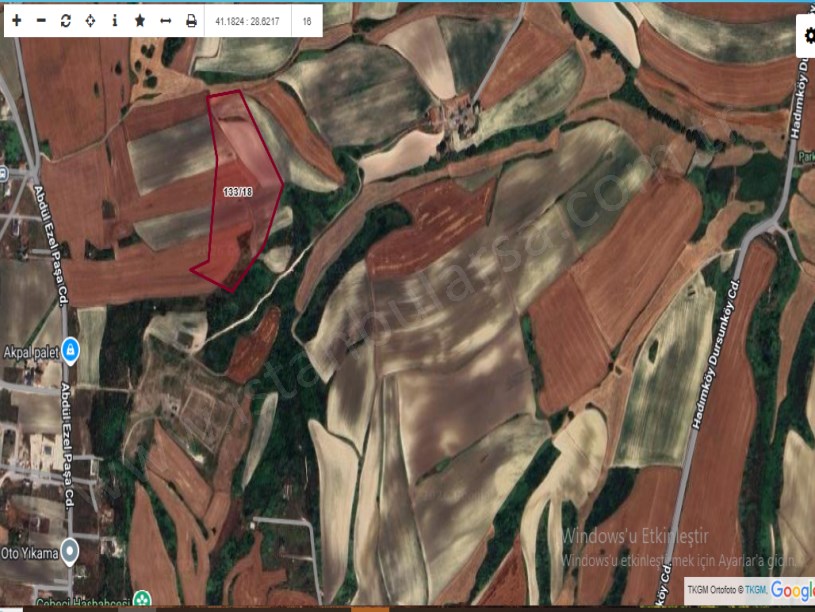This screenshot has width=815, height=612.
Task: Activate the locate crosshair tool
Action: 90,20
